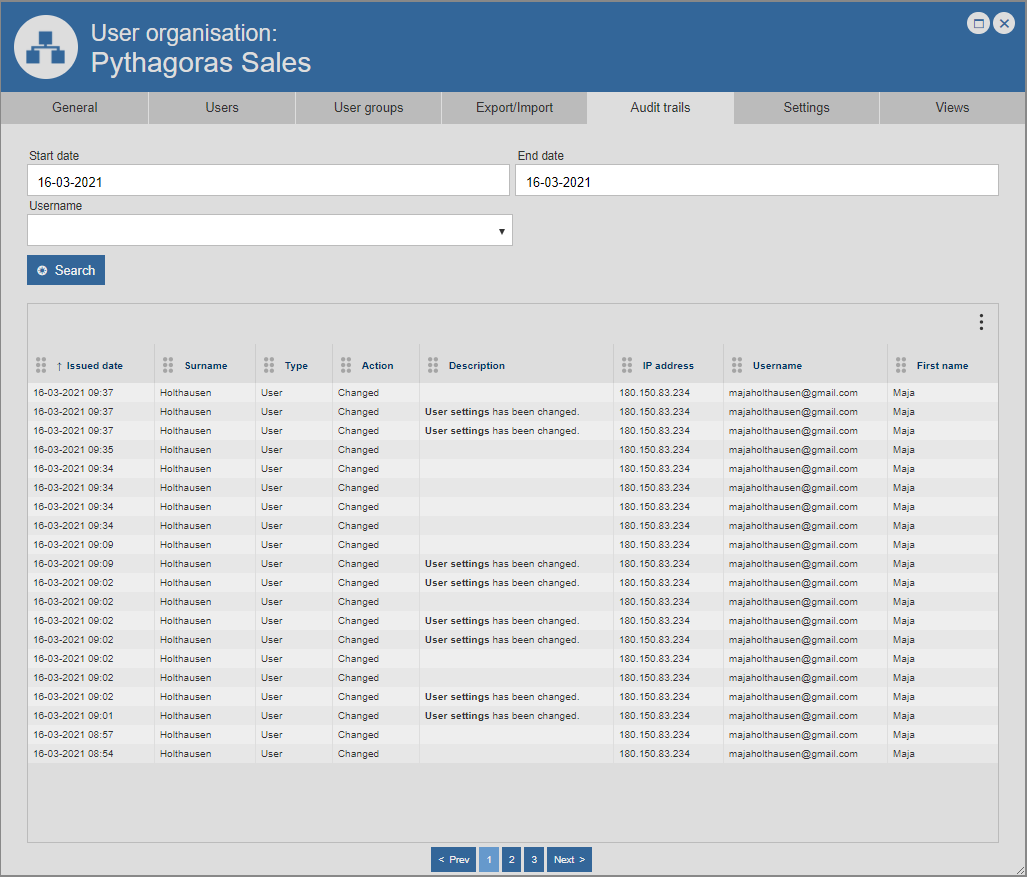Select page 1 in pagination
This screenshot has height=877, width=1027.
point(489,859)
